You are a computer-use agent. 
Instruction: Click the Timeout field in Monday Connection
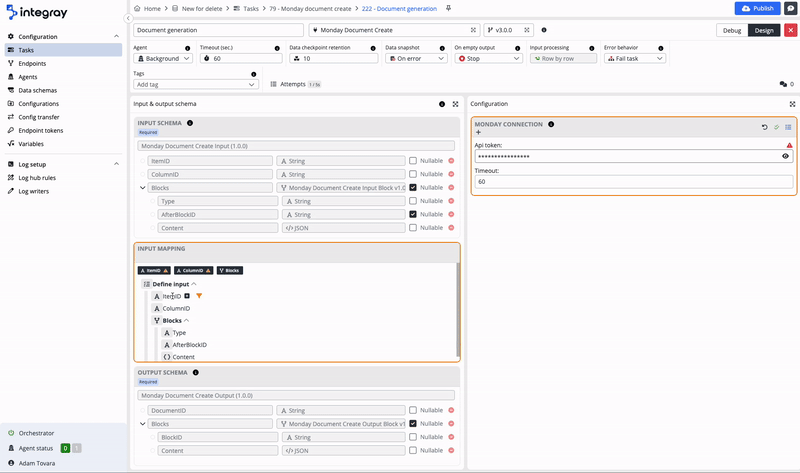tap(632, 182)
